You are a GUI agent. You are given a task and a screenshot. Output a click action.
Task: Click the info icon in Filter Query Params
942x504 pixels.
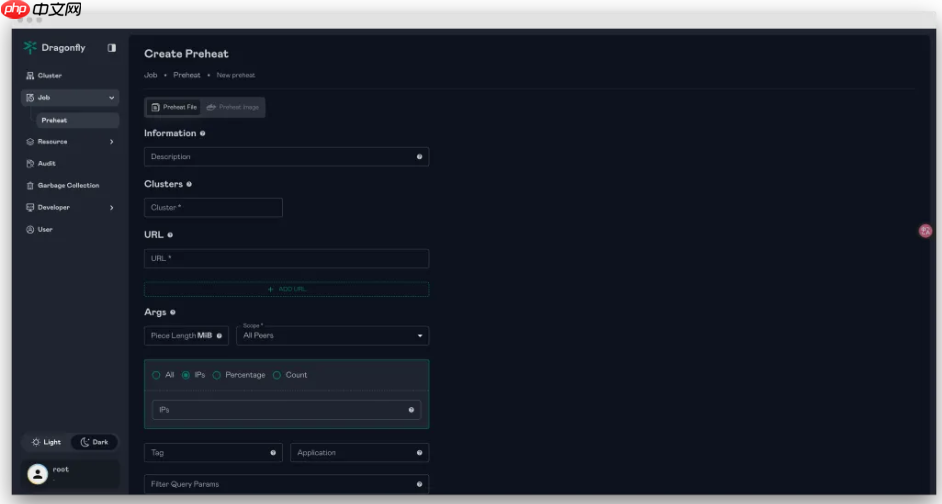coord(419,484)
